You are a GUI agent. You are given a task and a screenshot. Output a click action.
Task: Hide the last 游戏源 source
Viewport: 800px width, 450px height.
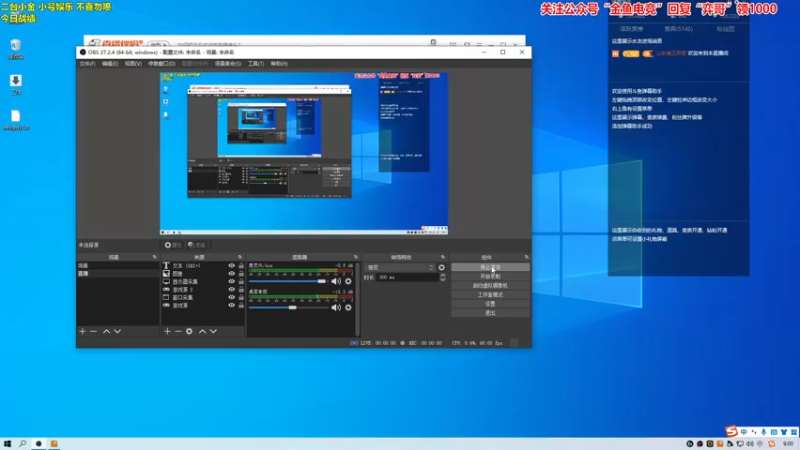coord(231,305)
